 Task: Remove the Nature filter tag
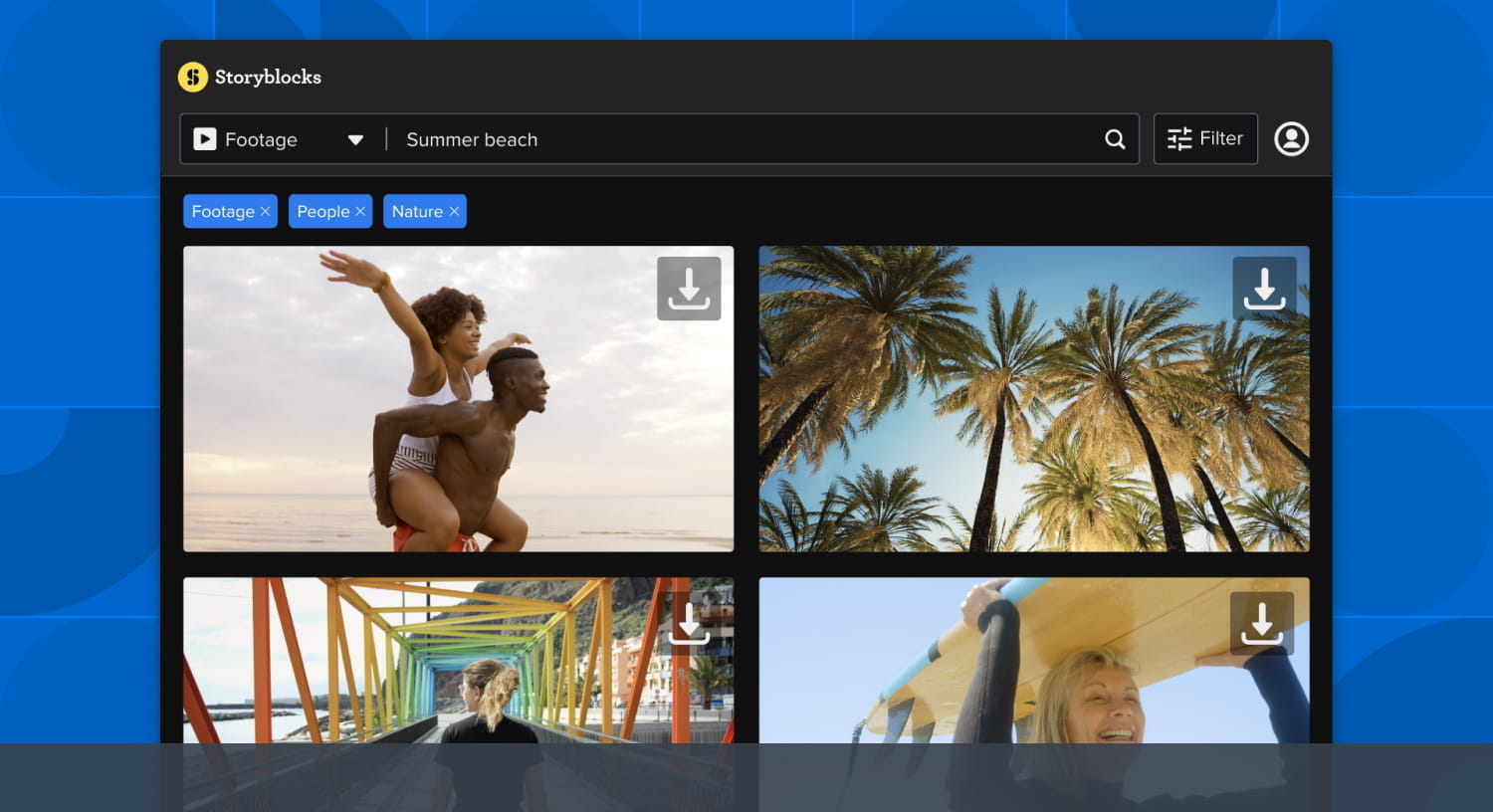coord(454,211)
